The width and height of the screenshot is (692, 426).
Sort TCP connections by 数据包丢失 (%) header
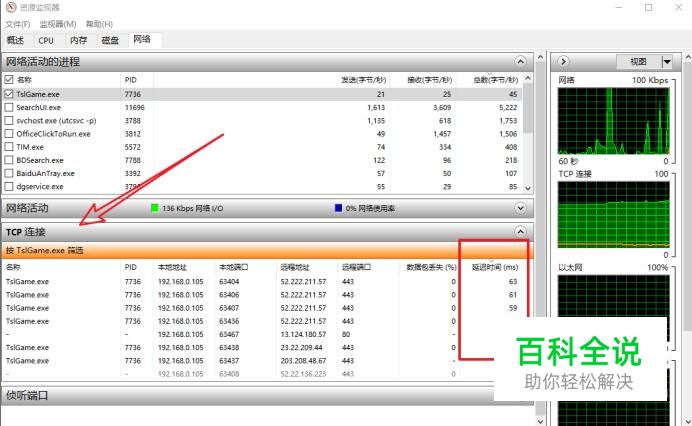click(x=431, y=268)
